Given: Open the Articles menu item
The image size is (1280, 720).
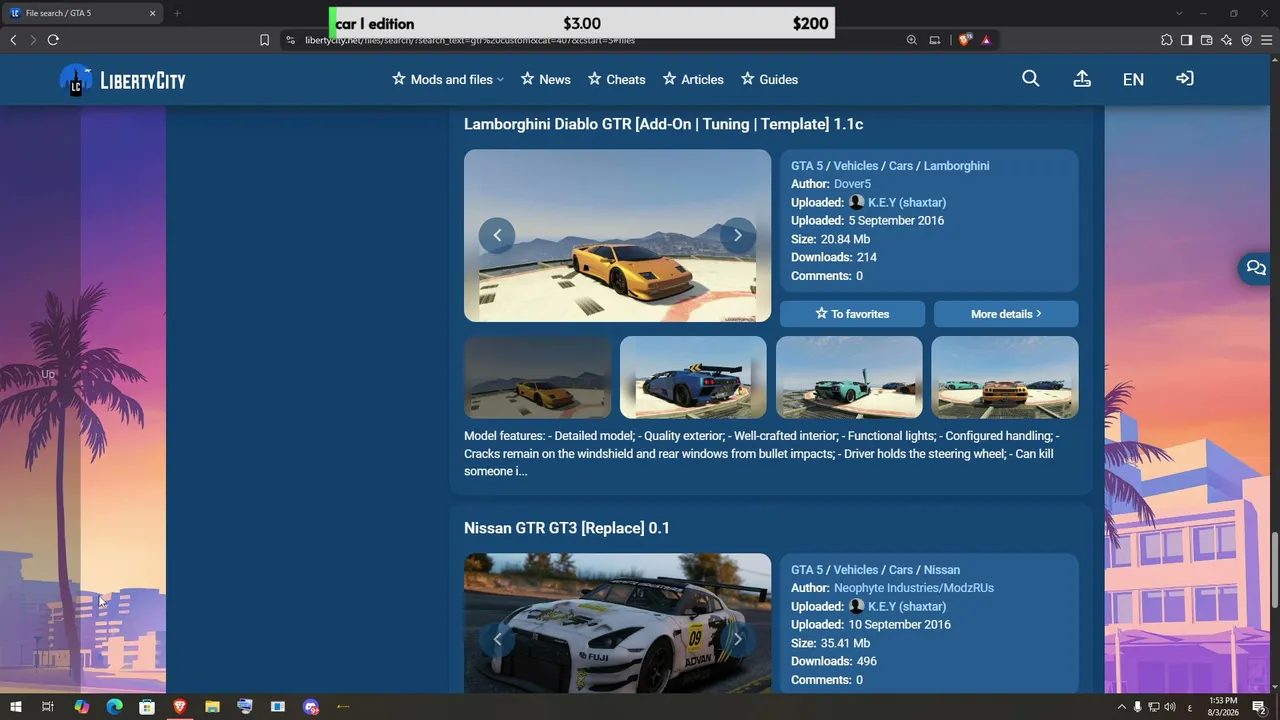Looking at the screenshot, I should tap(693, 79).
